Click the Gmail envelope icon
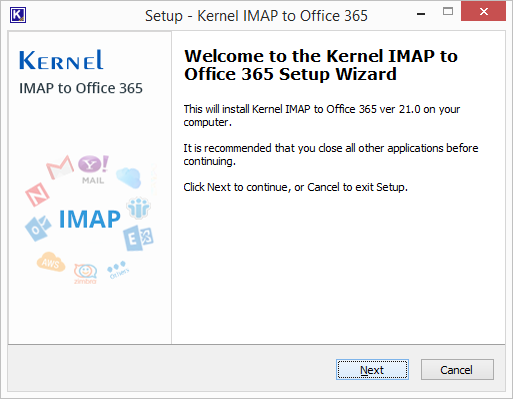 (x=60, y=167)
